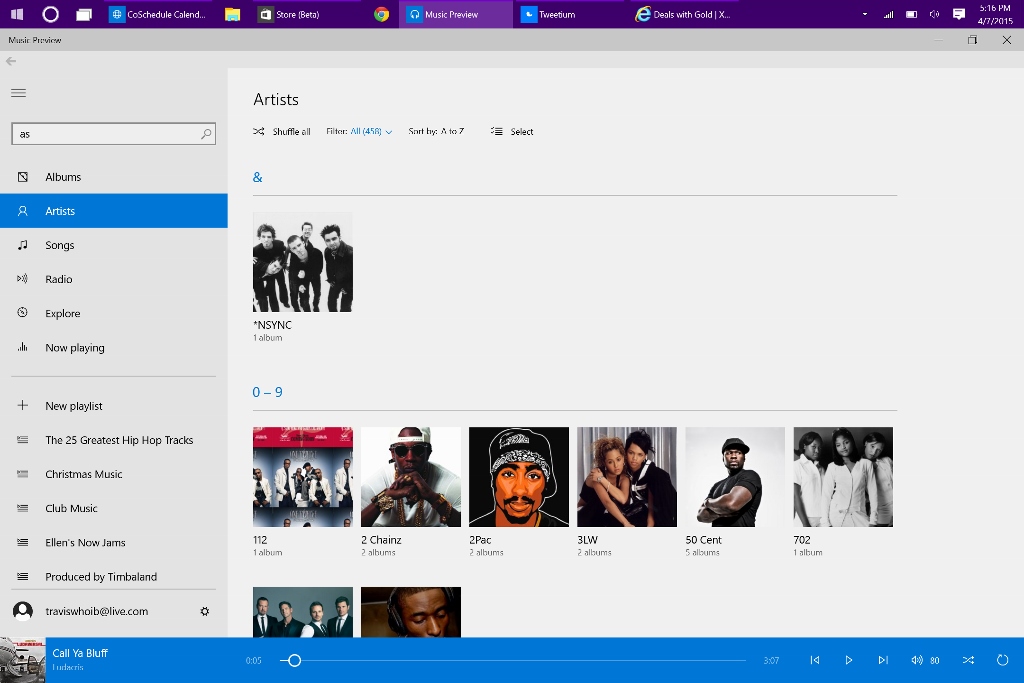Viewport: 1024px width, 683px height.
Task: Click the system tray volume icon
Action: [x=935, y=14]
